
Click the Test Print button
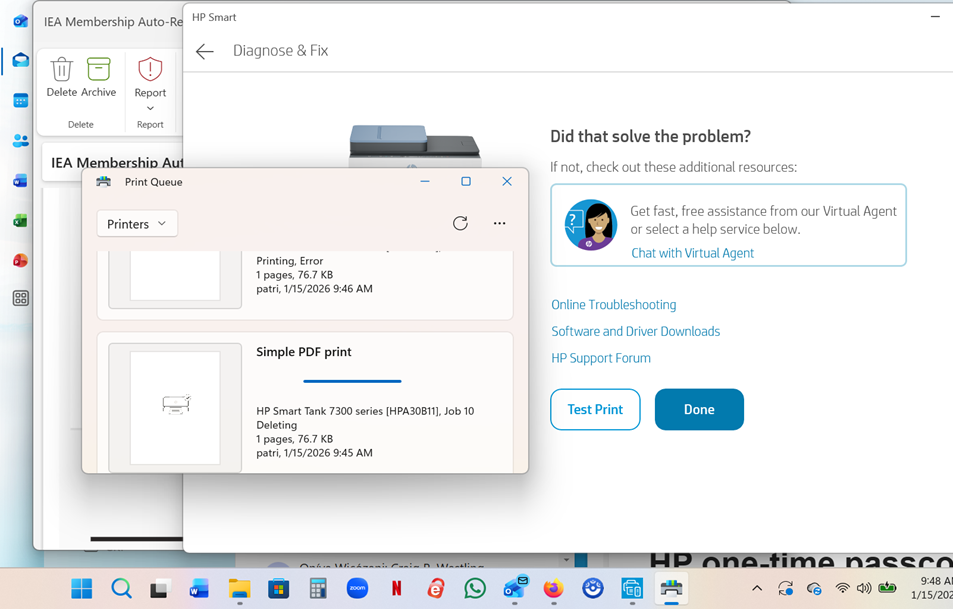click(595, 410)
